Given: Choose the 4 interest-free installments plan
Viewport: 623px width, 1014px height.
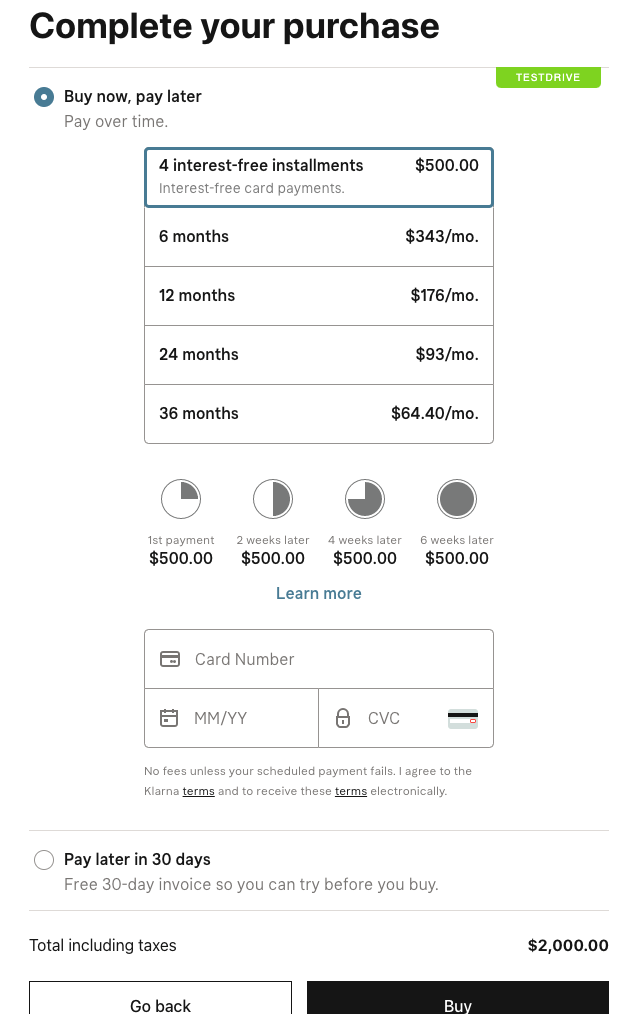Looking at the screenshot, I should tap(318, 177).
